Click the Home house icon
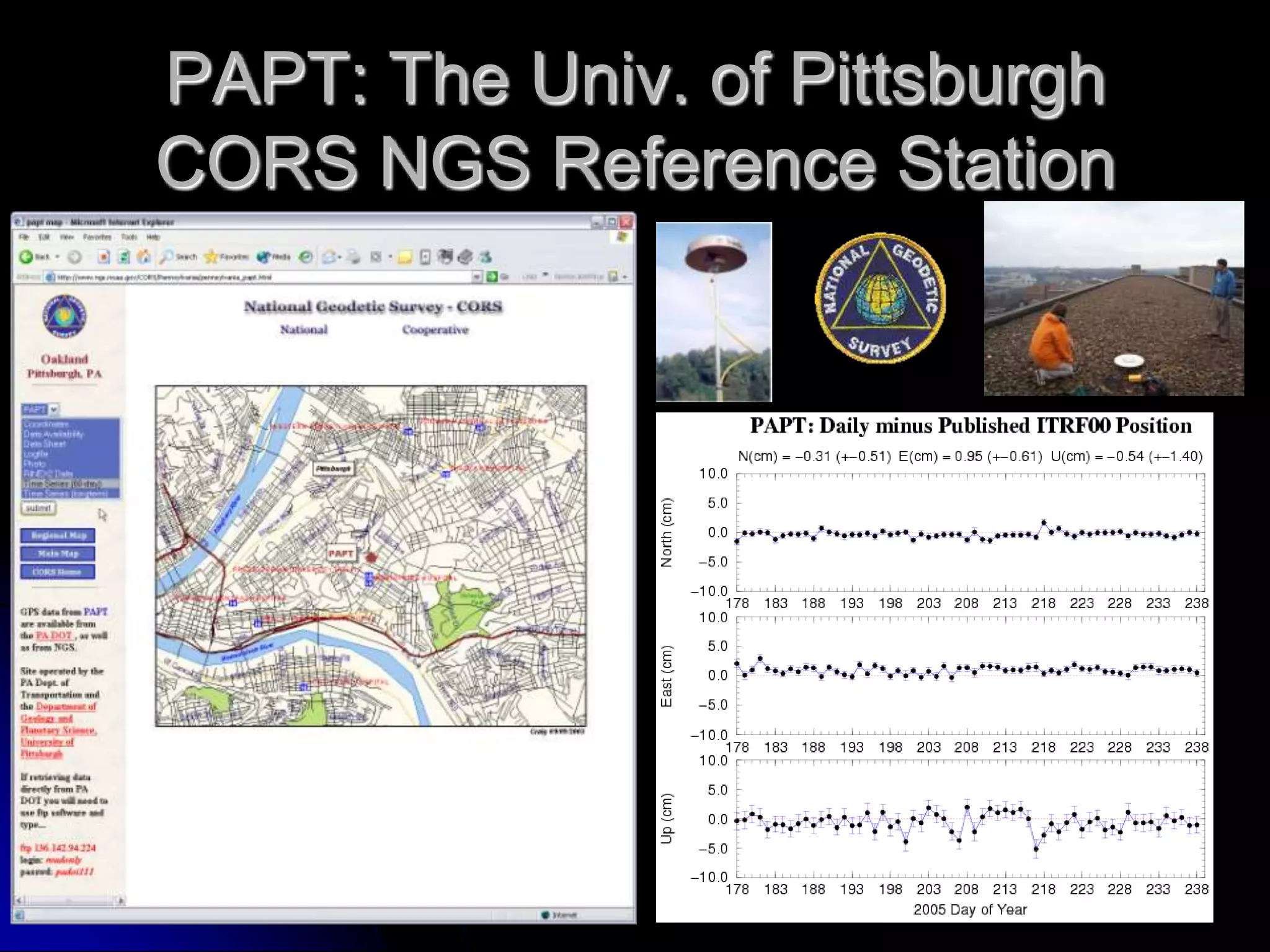This screenshot has width=1270, height=952. (x=144, y=257)
